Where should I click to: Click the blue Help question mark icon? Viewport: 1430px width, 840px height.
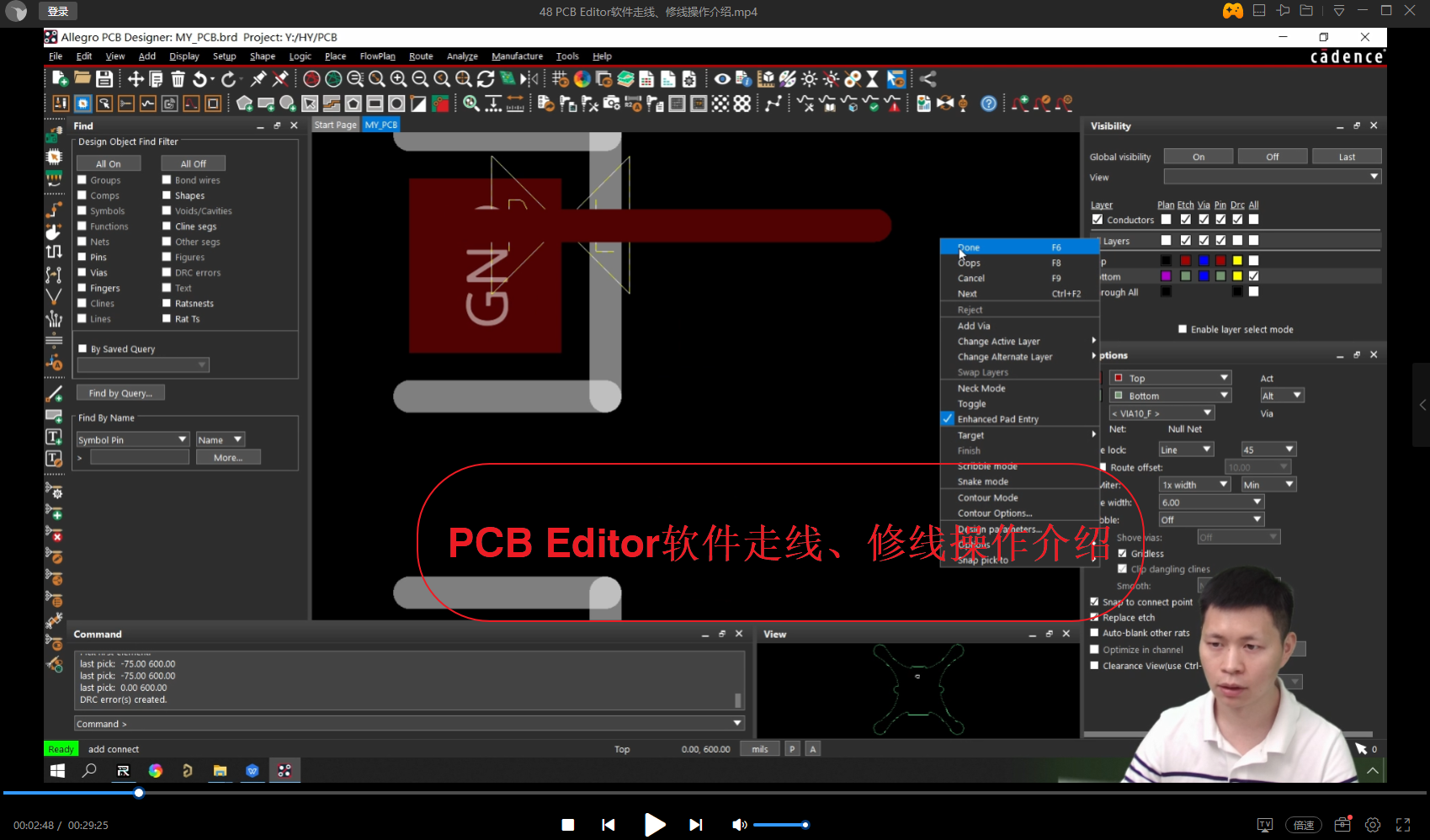tap(989, 103)
